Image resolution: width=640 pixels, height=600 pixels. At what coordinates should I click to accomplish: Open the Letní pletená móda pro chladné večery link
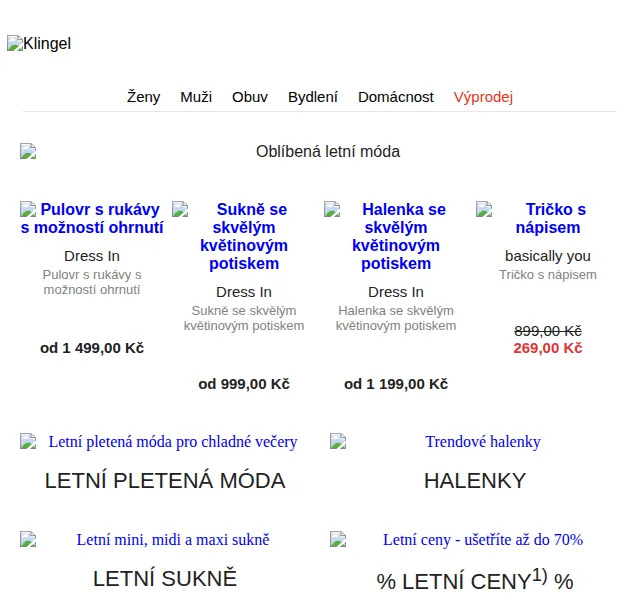click(173, 442)
